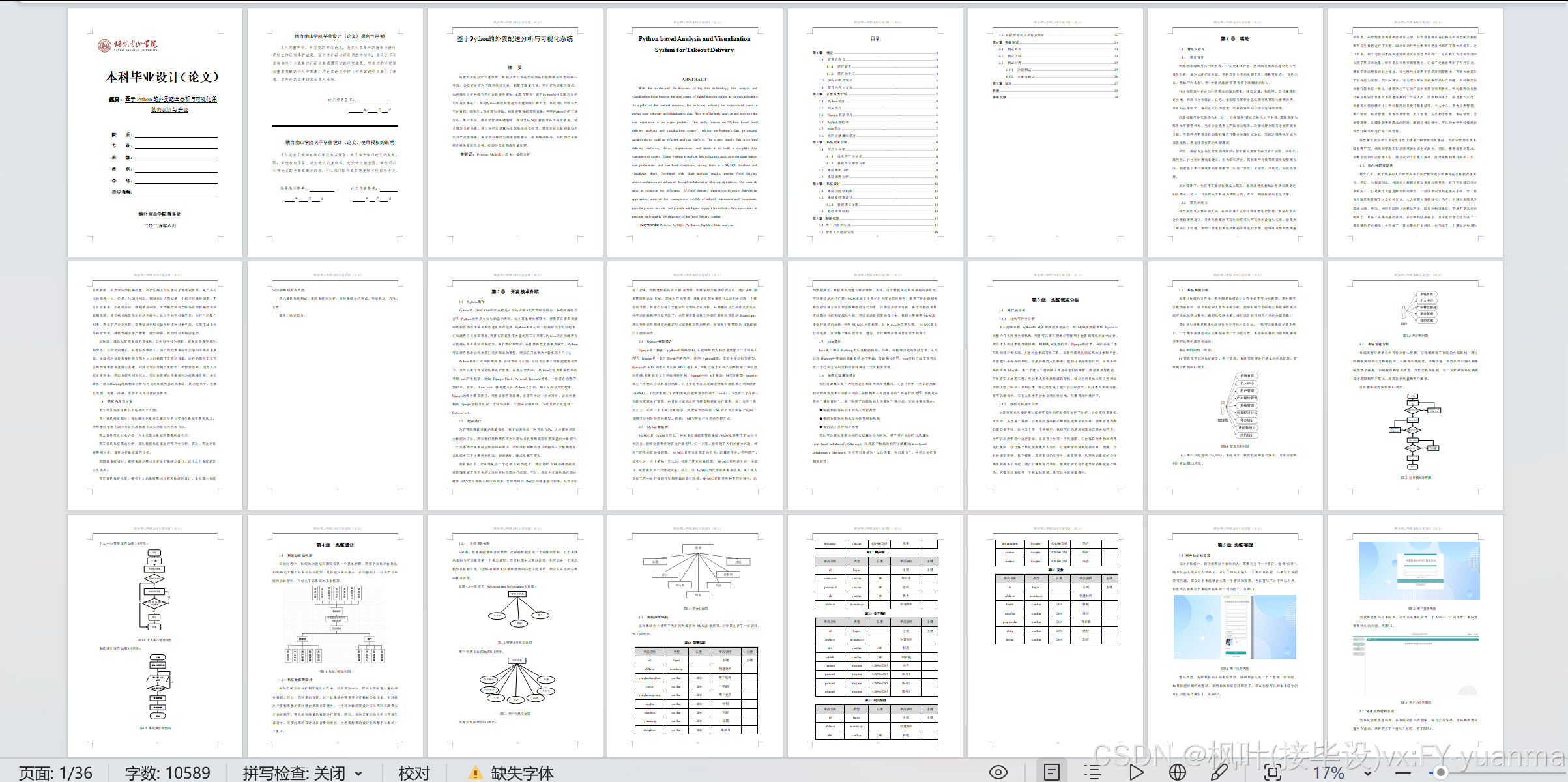The height and width of the screenshot is (782, 1568).
Task: Click the zoom slider handle
Action: [x=1441, y=773]
